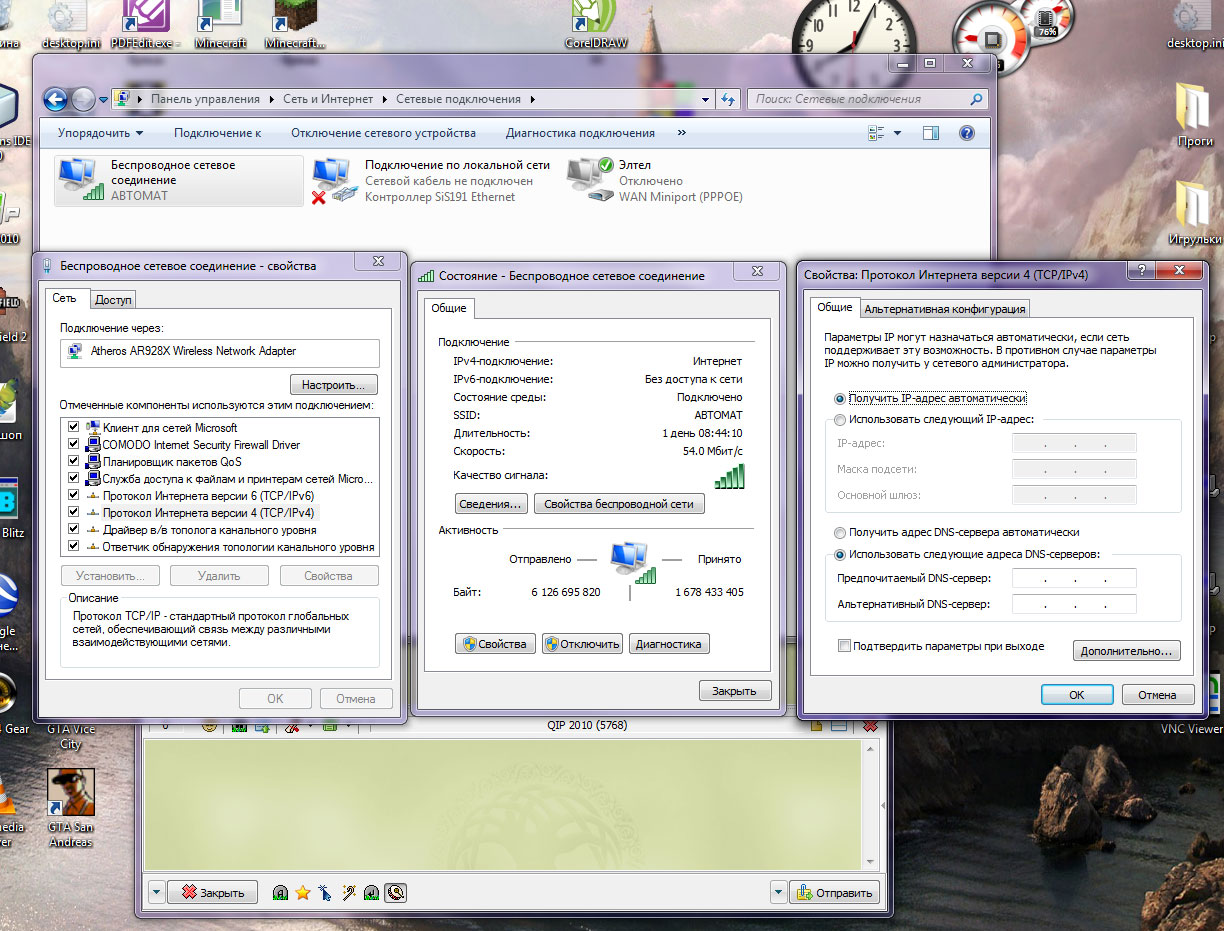Viewport: 1224px width, 931px height.
Task: Toggle Подтвердить параметры при выходе checkbox
Action: (x=845, y=646)
